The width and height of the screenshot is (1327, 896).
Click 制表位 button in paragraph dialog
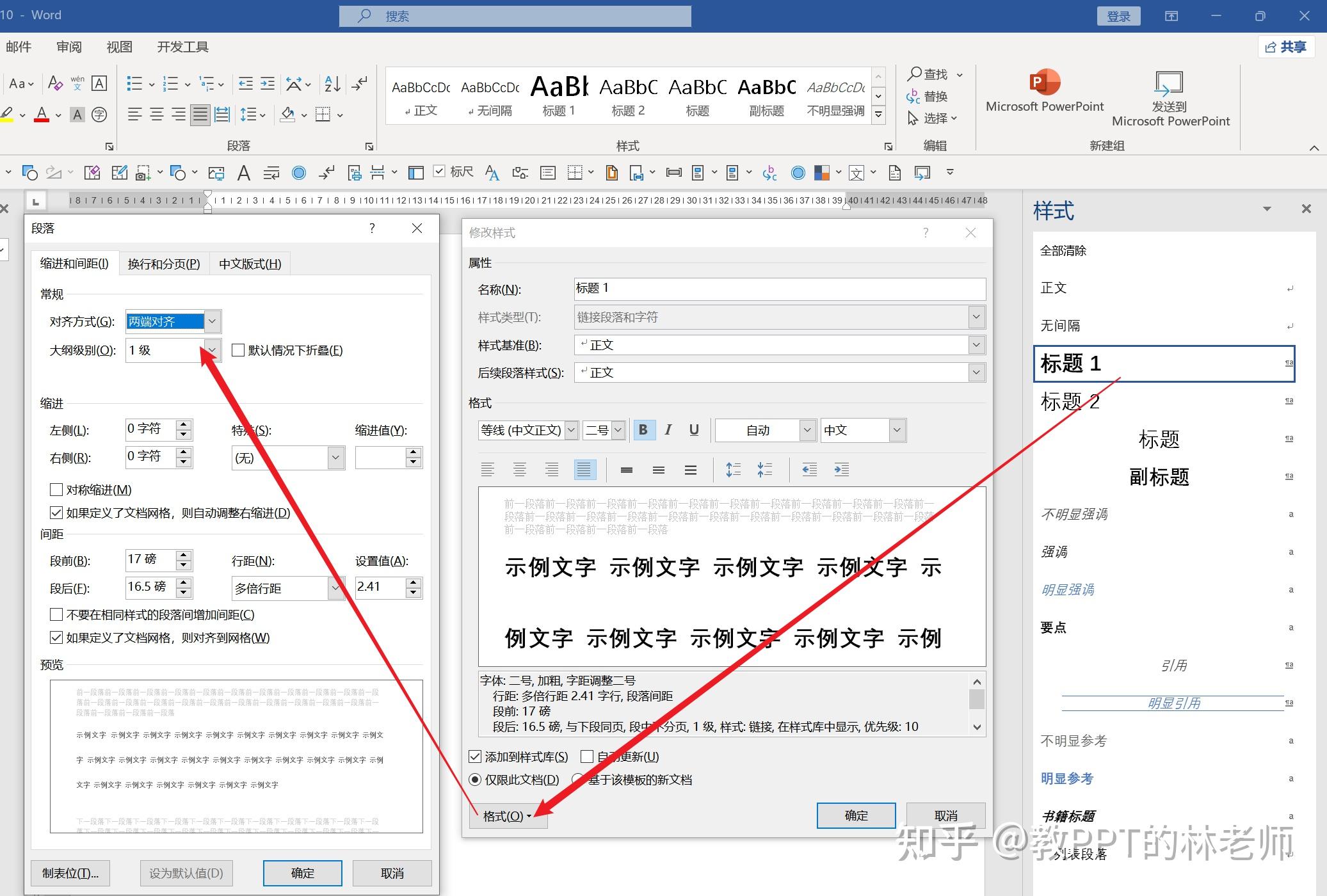tap(70, 873)
